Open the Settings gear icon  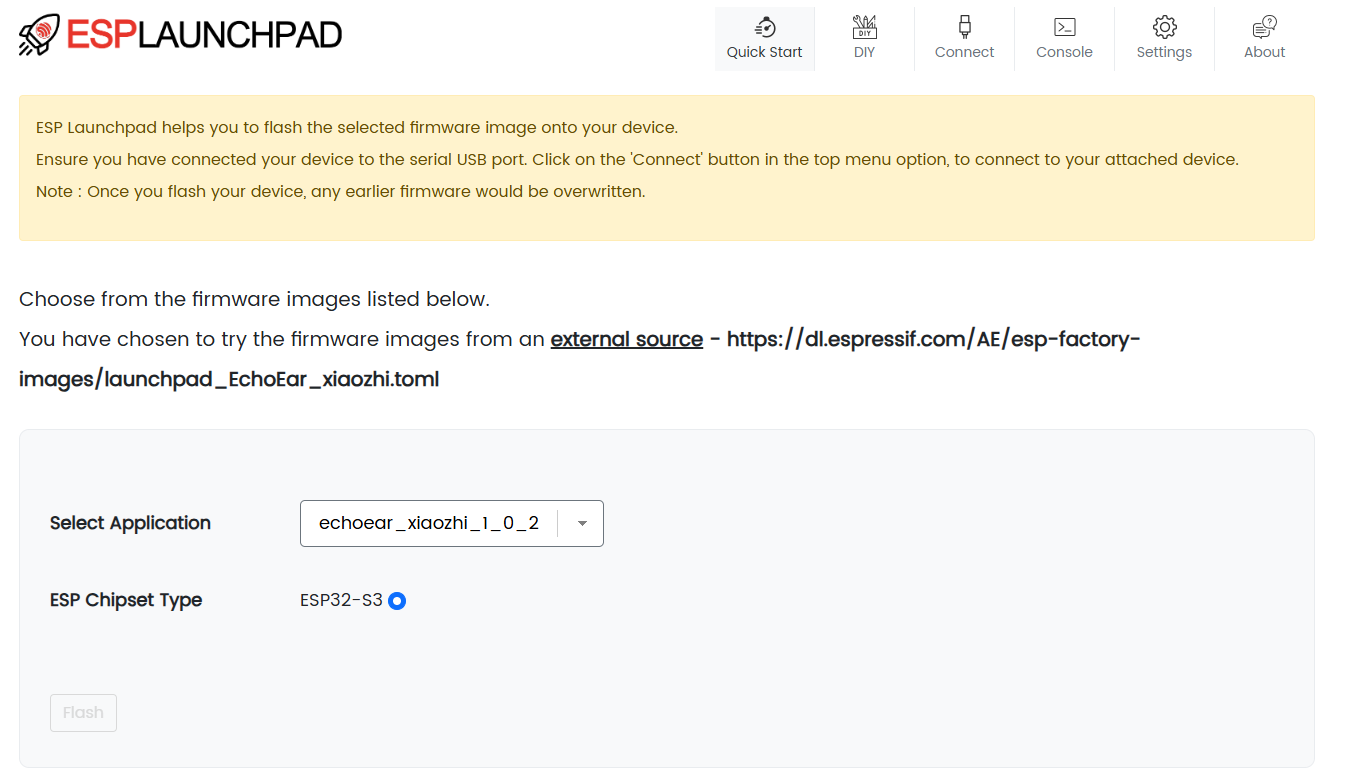[x=1163, y=27]
